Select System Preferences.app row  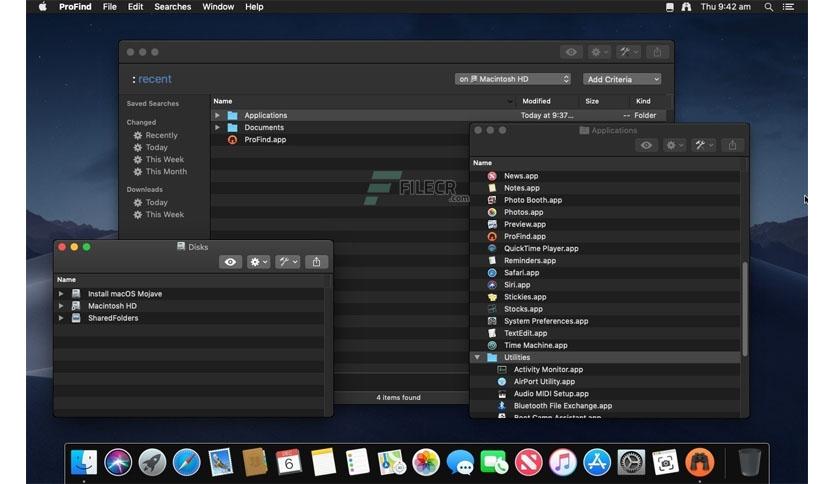pyautogui.click(x=605, y=321)
